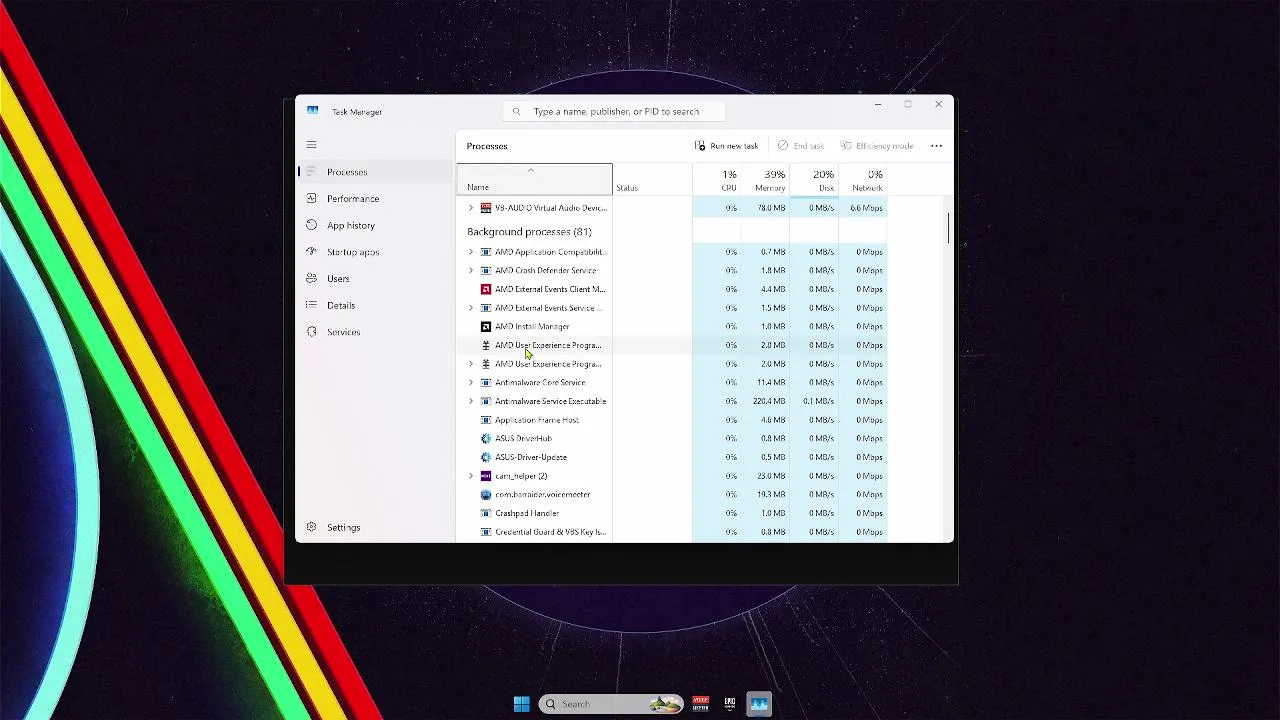The width and height of the screenshot is (1280, 720).
Task: Expand AMD Crash Defender Service
Action: click(x=471, y=270)
